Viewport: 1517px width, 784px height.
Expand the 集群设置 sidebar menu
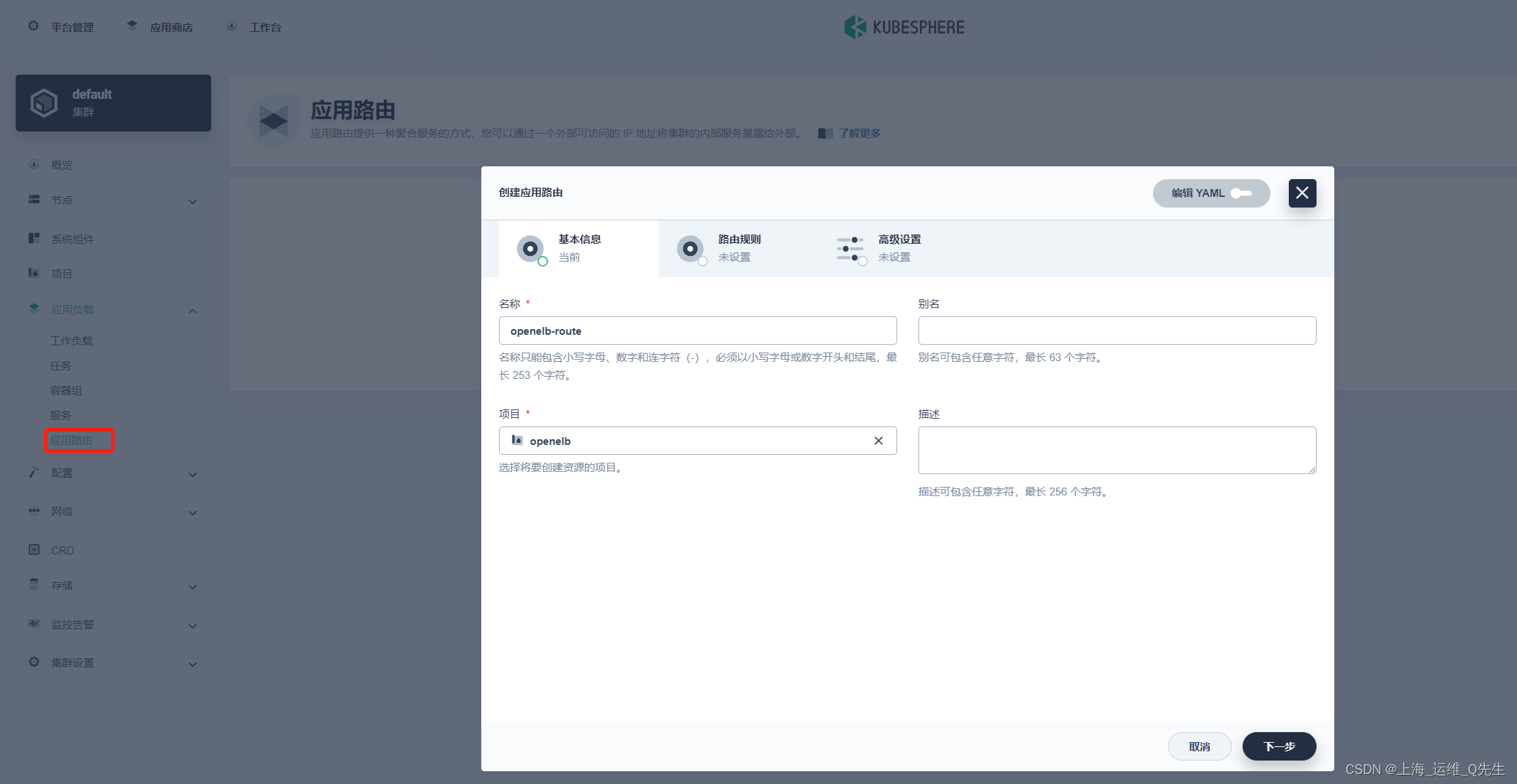pyautogui.click(x=193, y=665)
